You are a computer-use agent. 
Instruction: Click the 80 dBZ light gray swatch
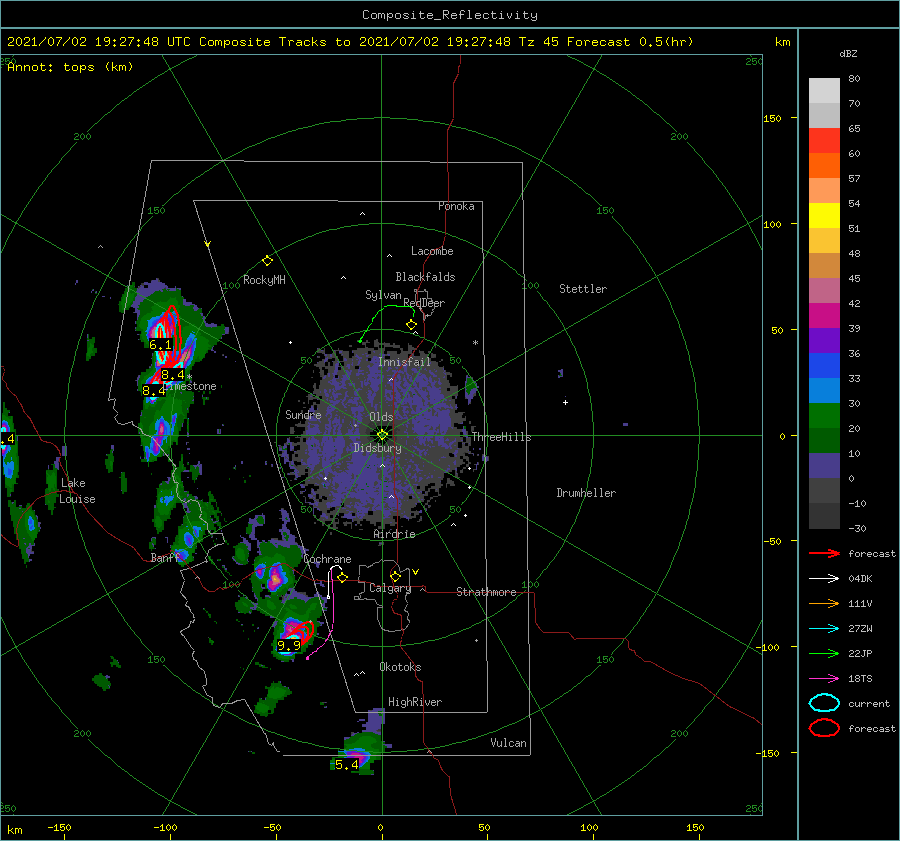click(x=824, y=91)
